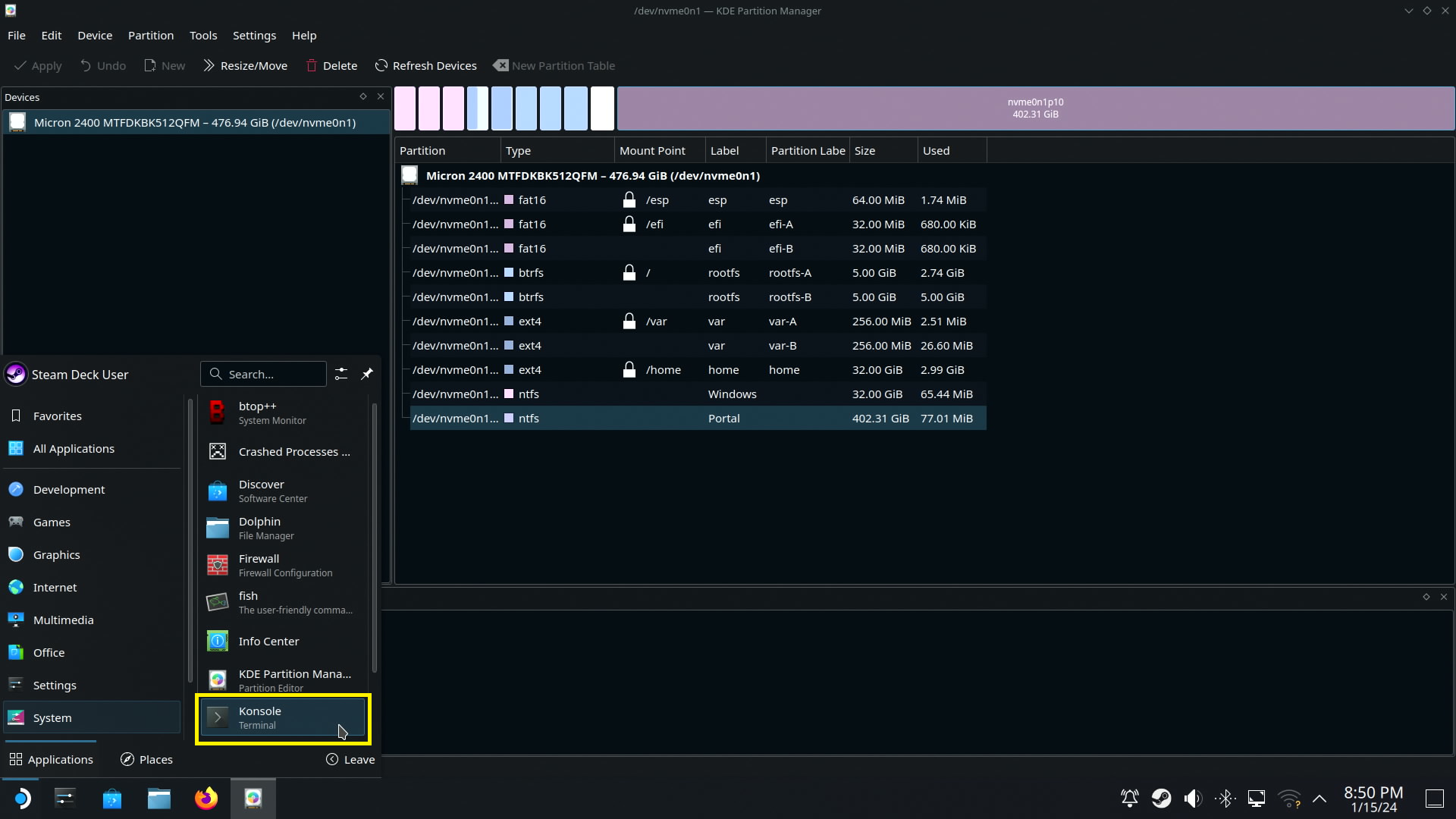
Task: Switch to the Places tab
Action: pyautogui.click(x=146, y=759)
